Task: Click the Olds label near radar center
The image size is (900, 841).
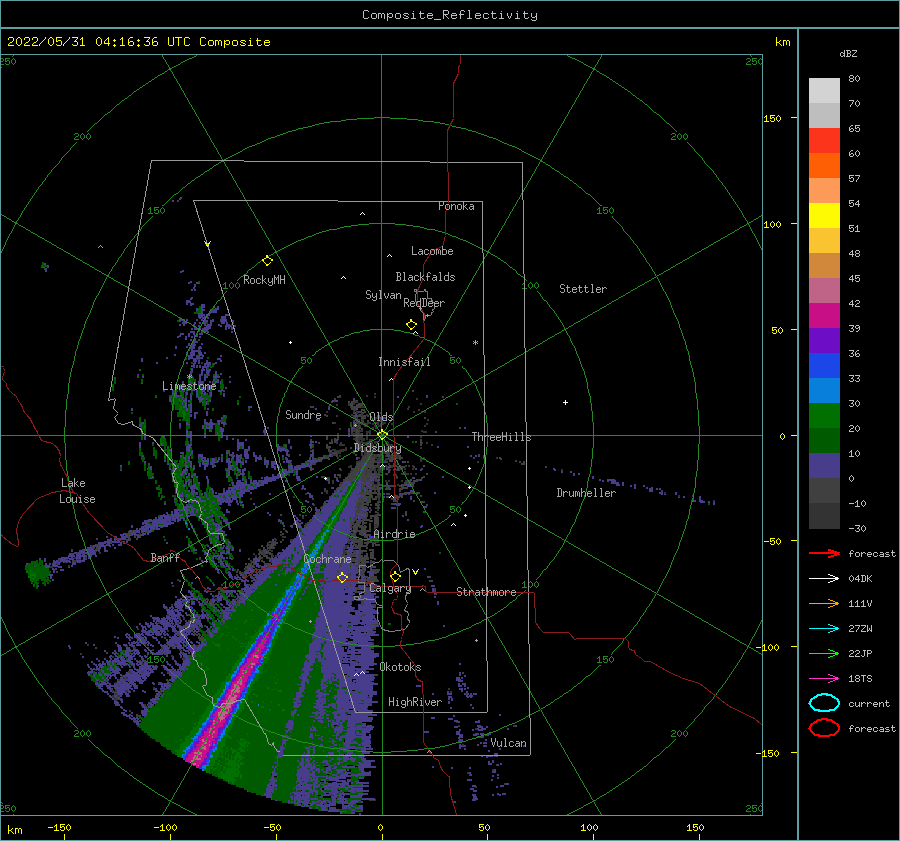Action: click(x=381, y=417)
